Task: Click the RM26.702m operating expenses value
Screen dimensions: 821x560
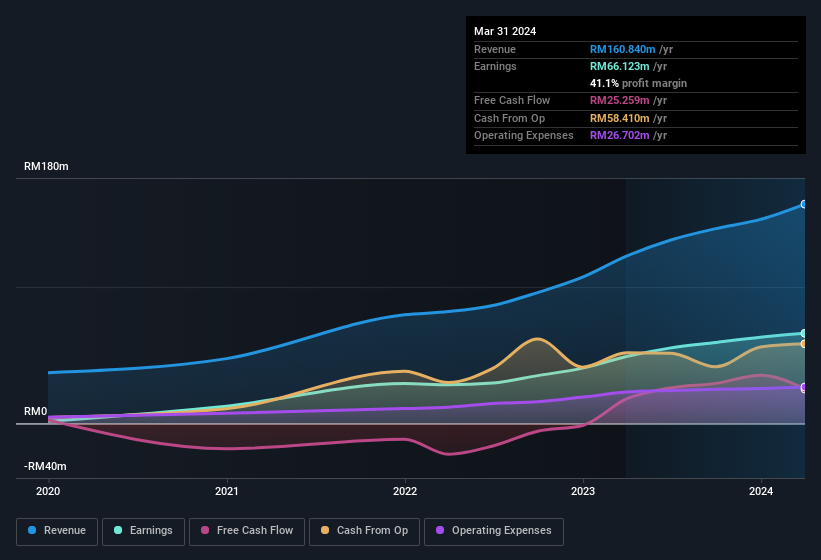Action: tap(619, 135)
